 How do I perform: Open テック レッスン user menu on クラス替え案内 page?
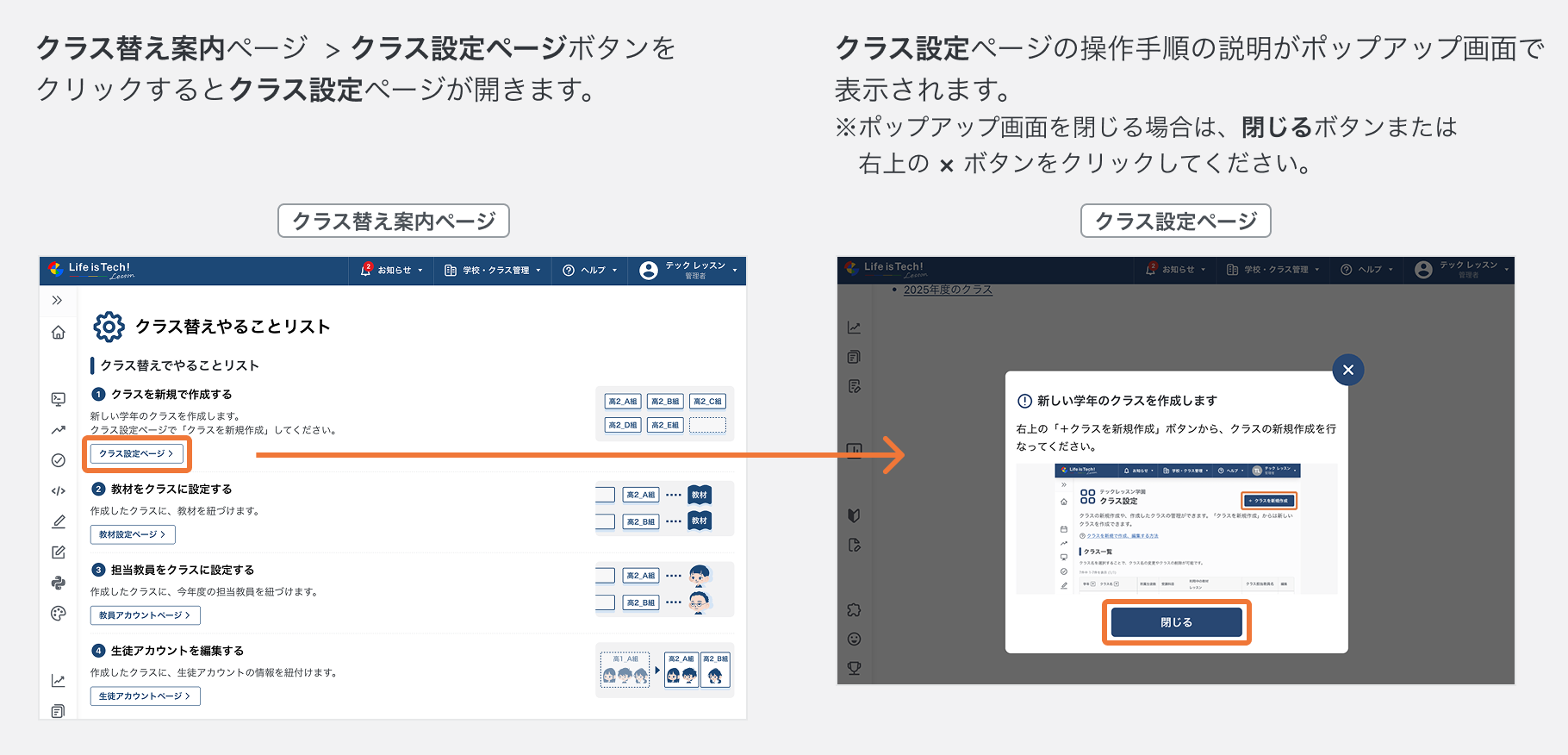tap(688, 270)
